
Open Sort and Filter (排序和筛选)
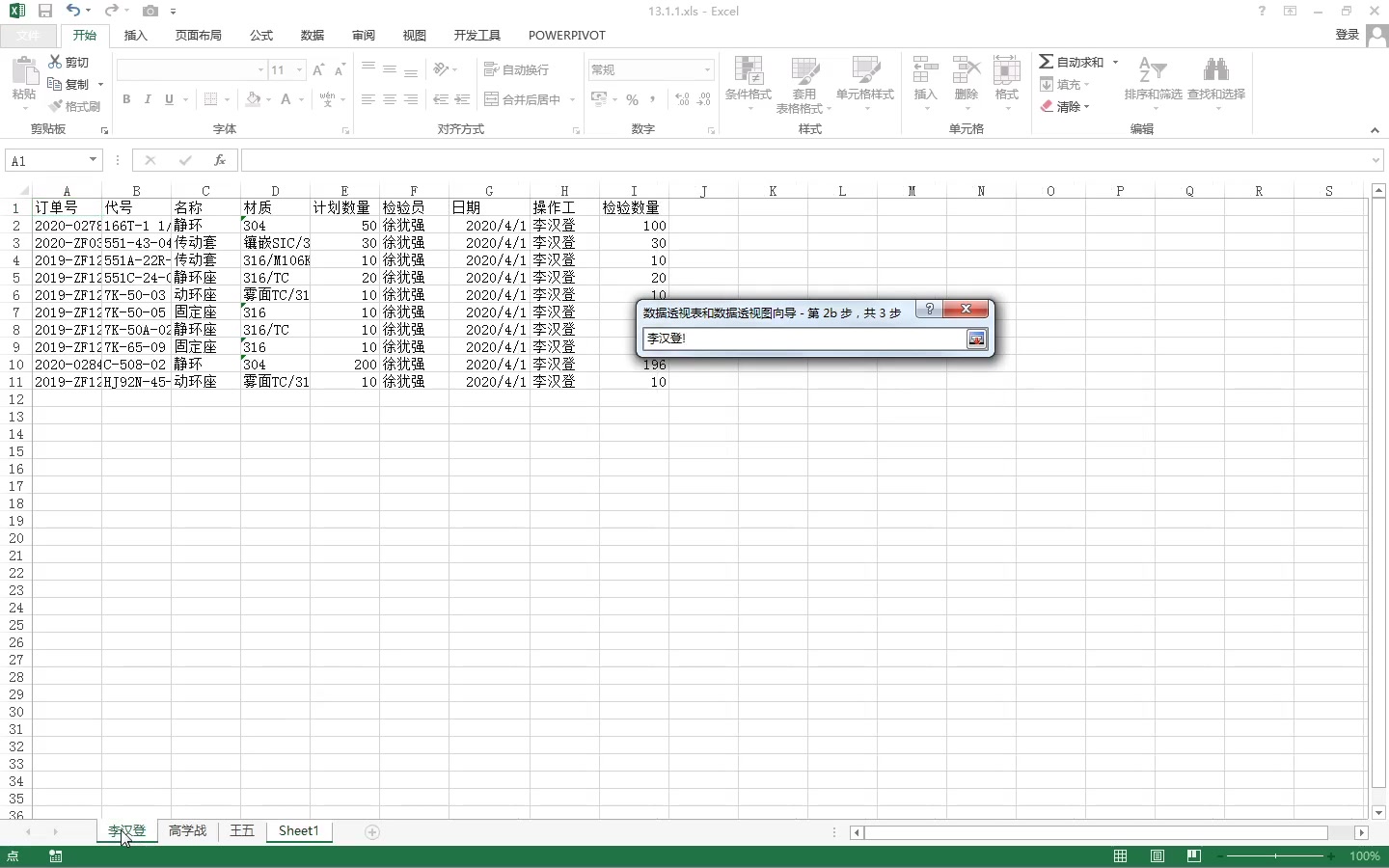1153,83
